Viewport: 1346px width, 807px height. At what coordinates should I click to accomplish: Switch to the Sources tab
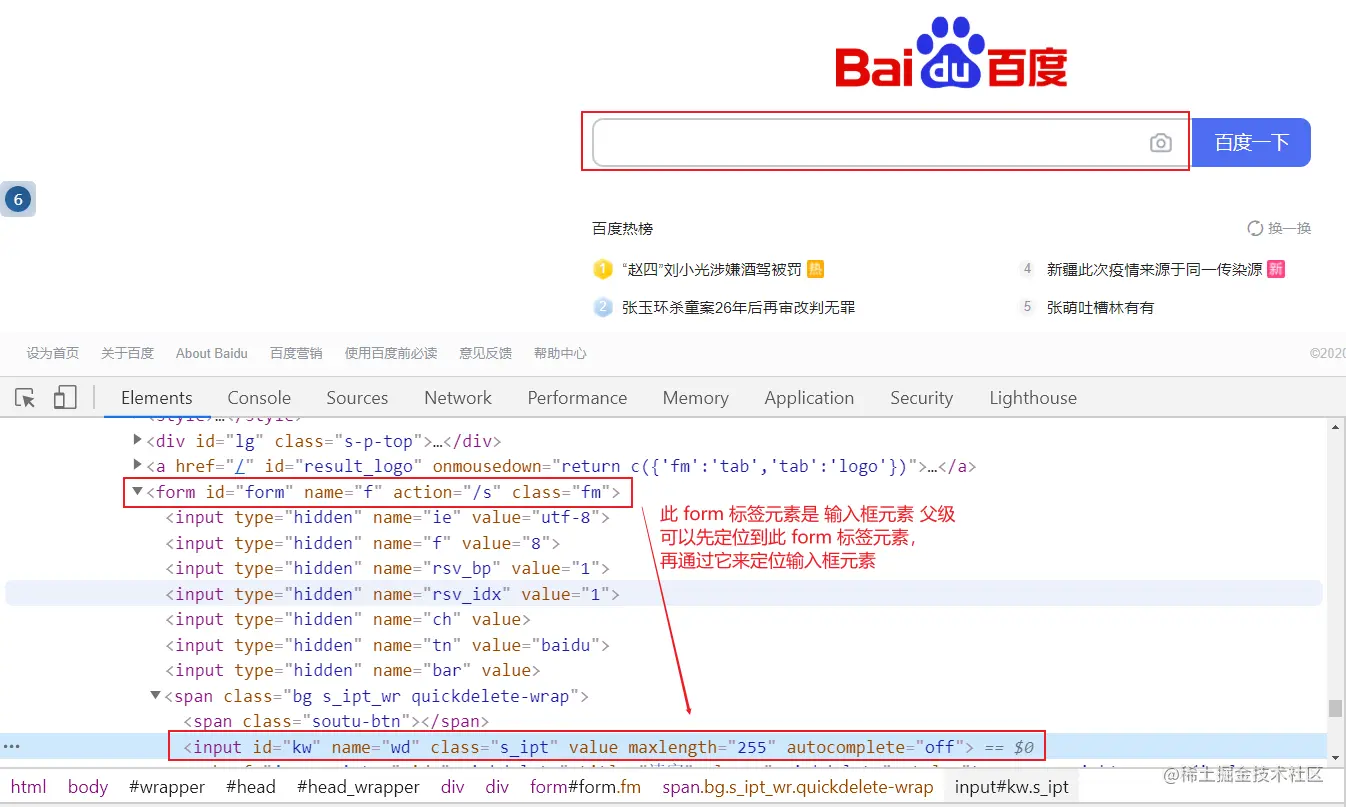click(357, 398)
